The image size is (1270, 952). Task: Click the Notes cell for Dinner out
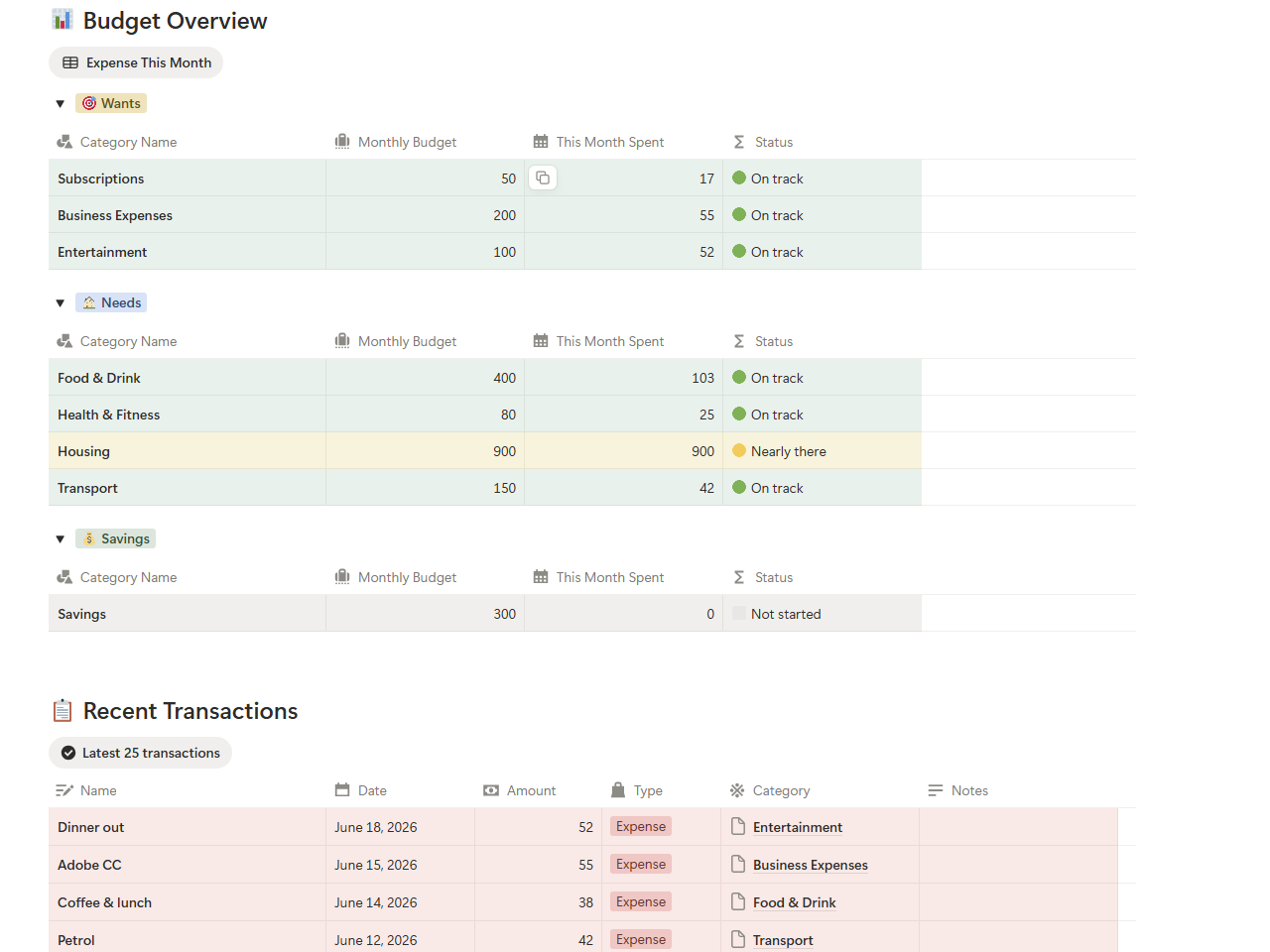pyautogui.click(x=1019, y=827)
